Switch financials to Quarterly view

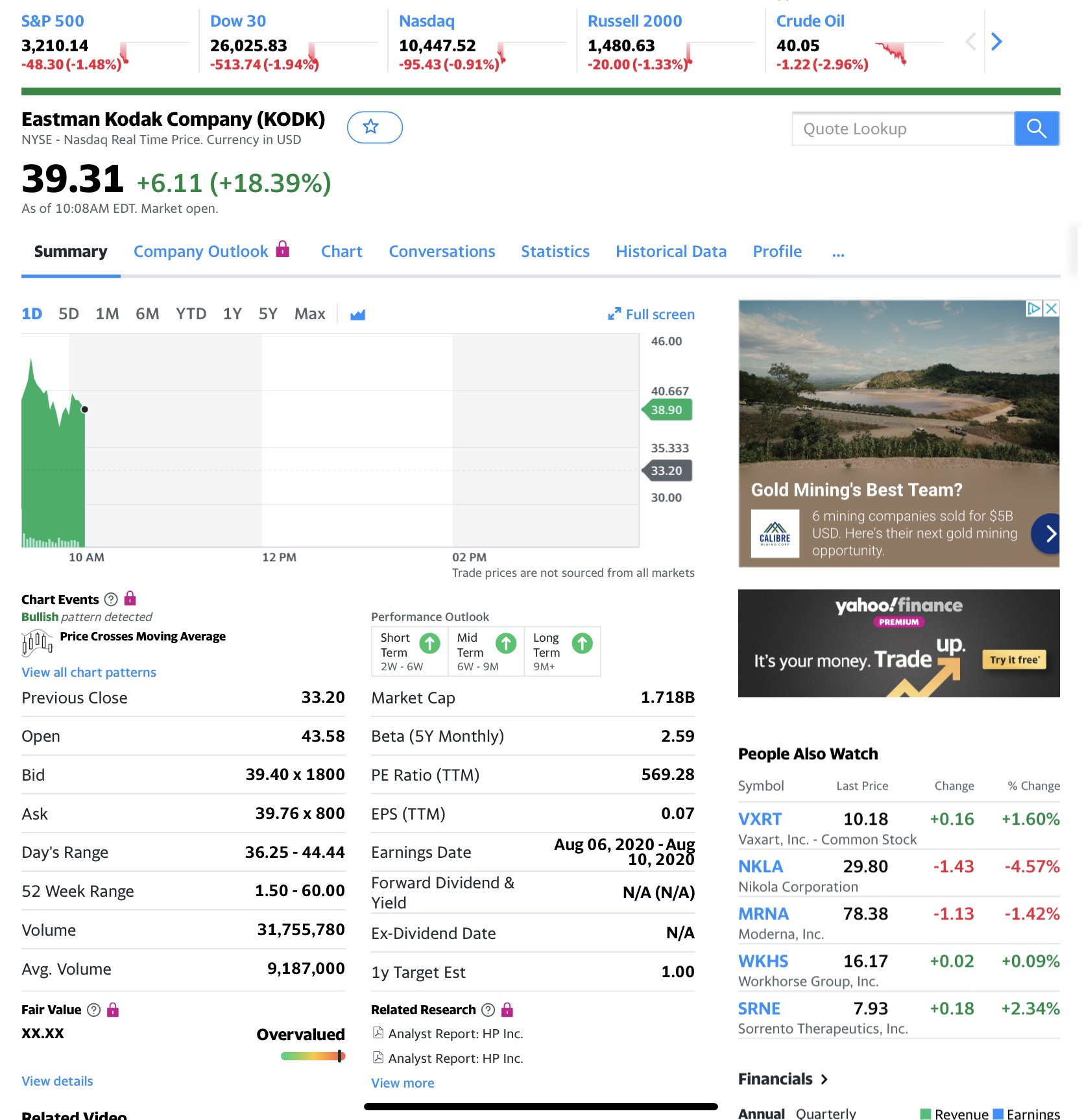pyautogui.click(x=826, y=1114)
